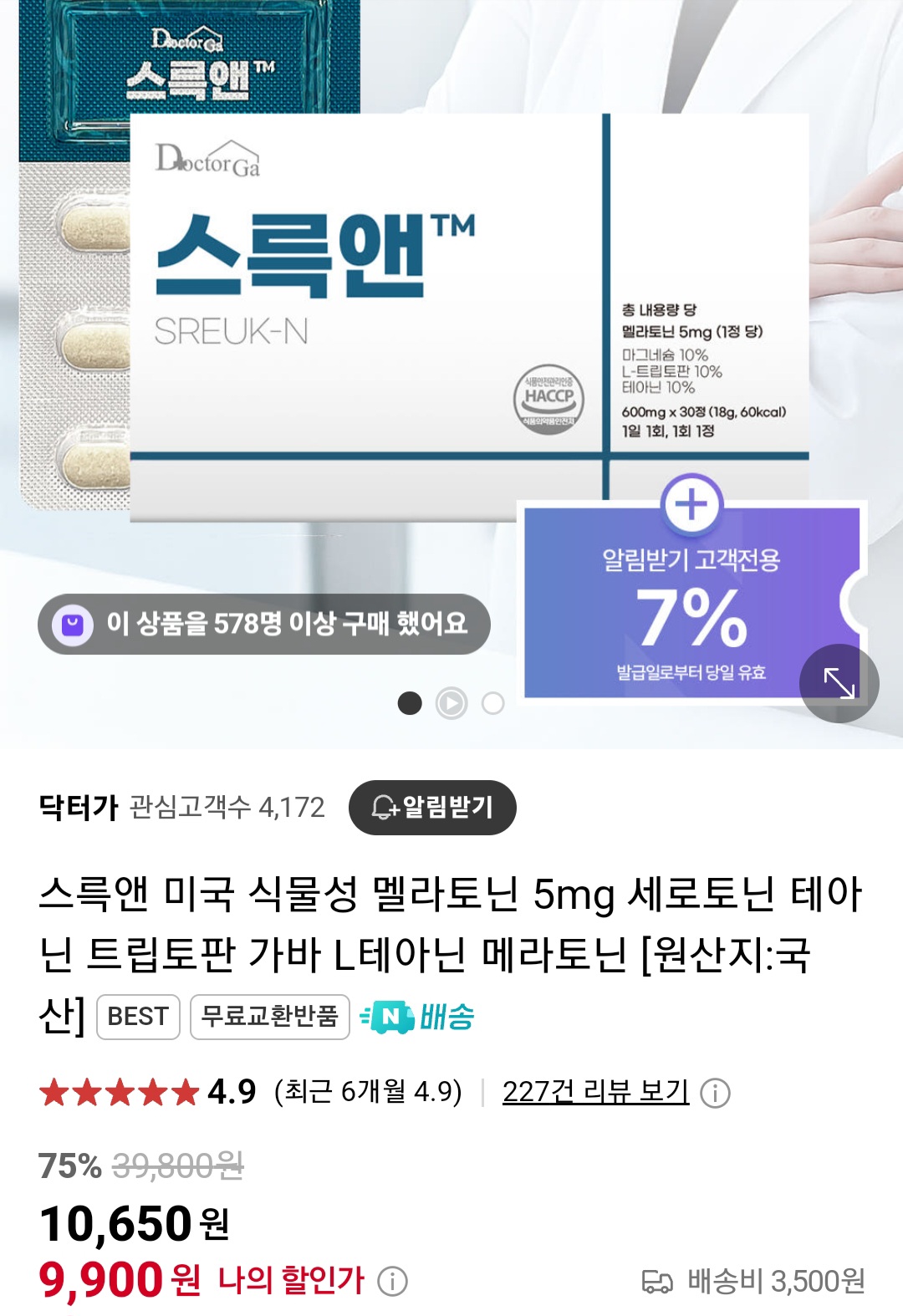Image resolution: width=903 pixels, height=1316 pixels.
Task: Tap purple shopping bag icon
Action: point(73,624)
